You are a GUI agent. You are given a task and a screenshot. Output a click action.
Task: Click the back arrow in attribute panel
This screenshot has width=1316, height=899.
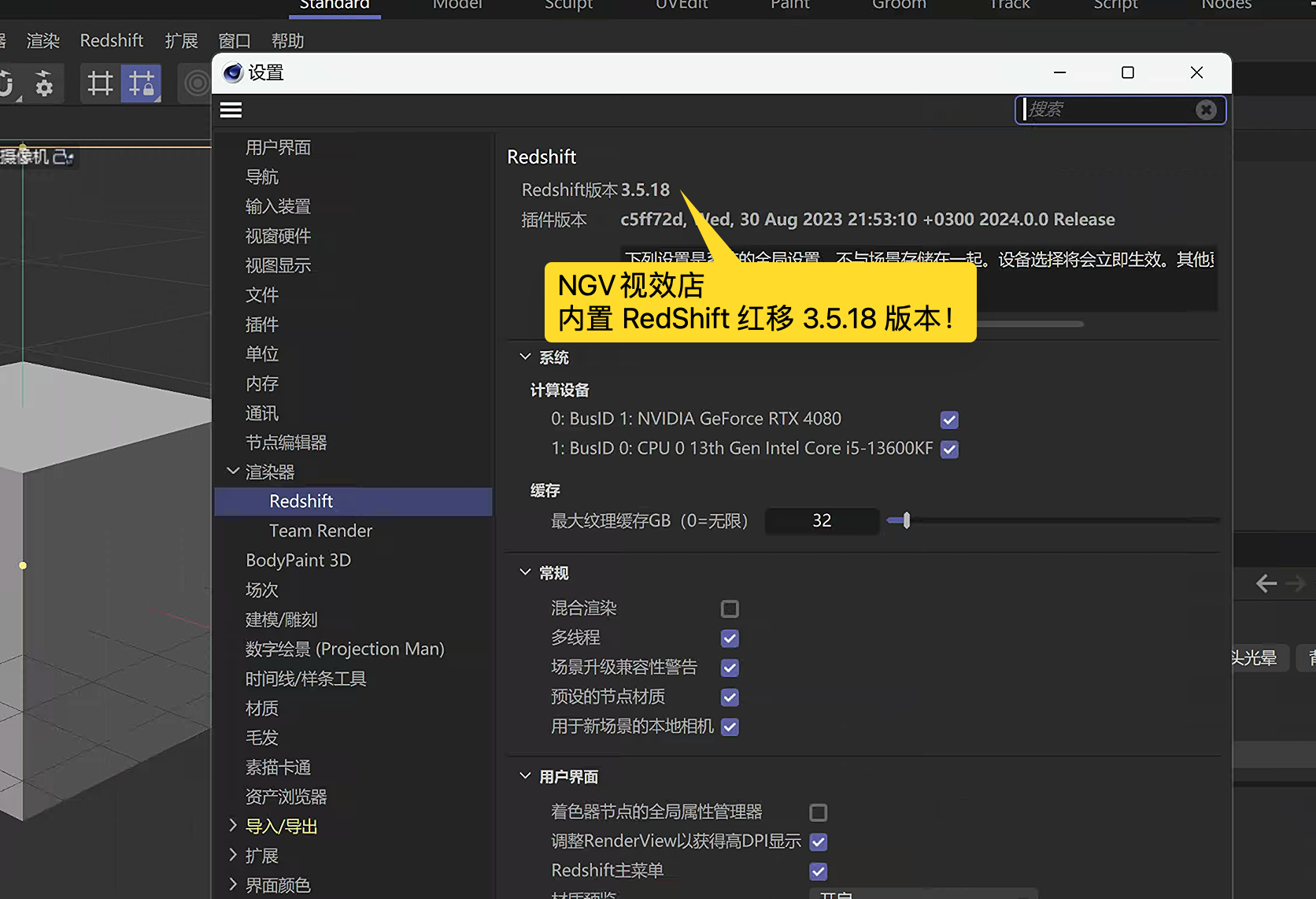point(1266,583)
